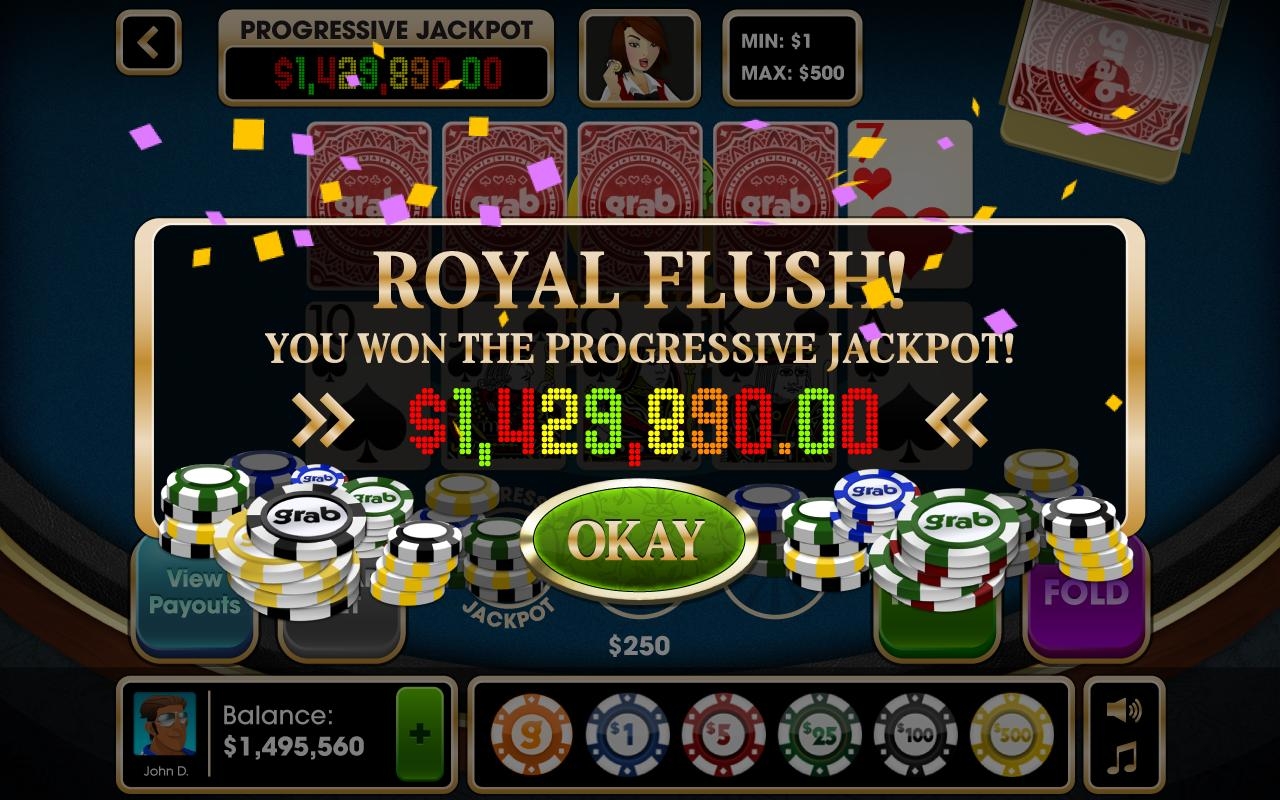
Task: Go back with the left chevron button
Action: [149, 43]
